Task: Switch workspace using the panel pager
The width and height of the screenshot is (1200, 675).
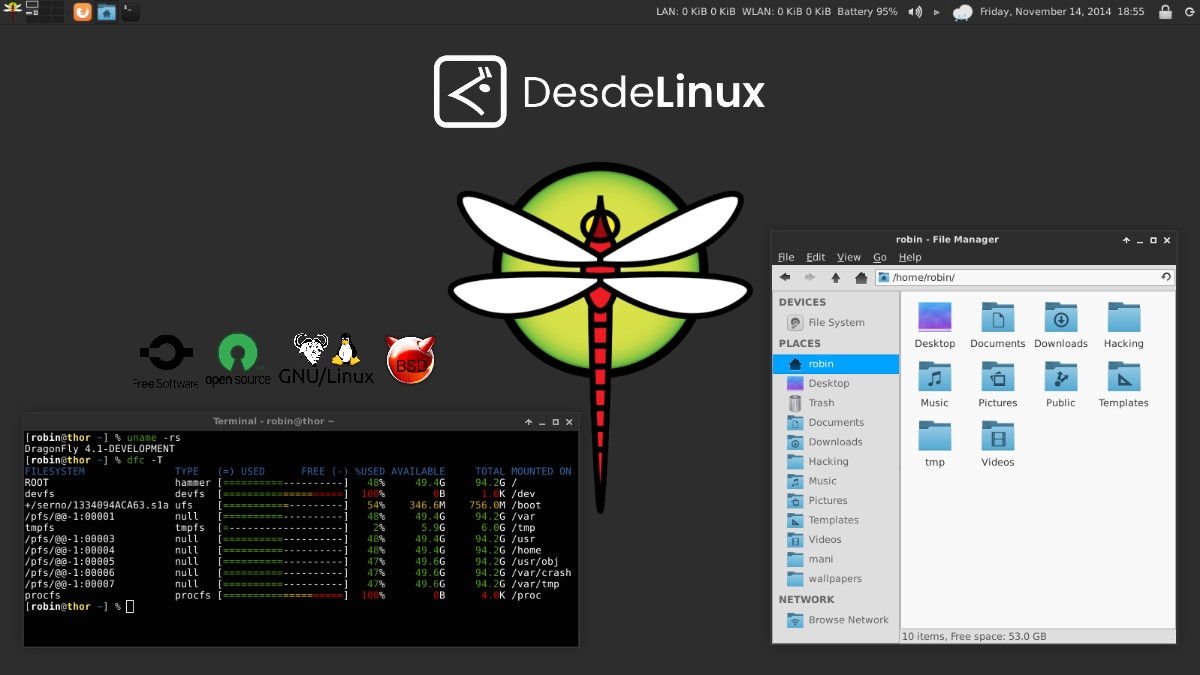Action: 44,12
